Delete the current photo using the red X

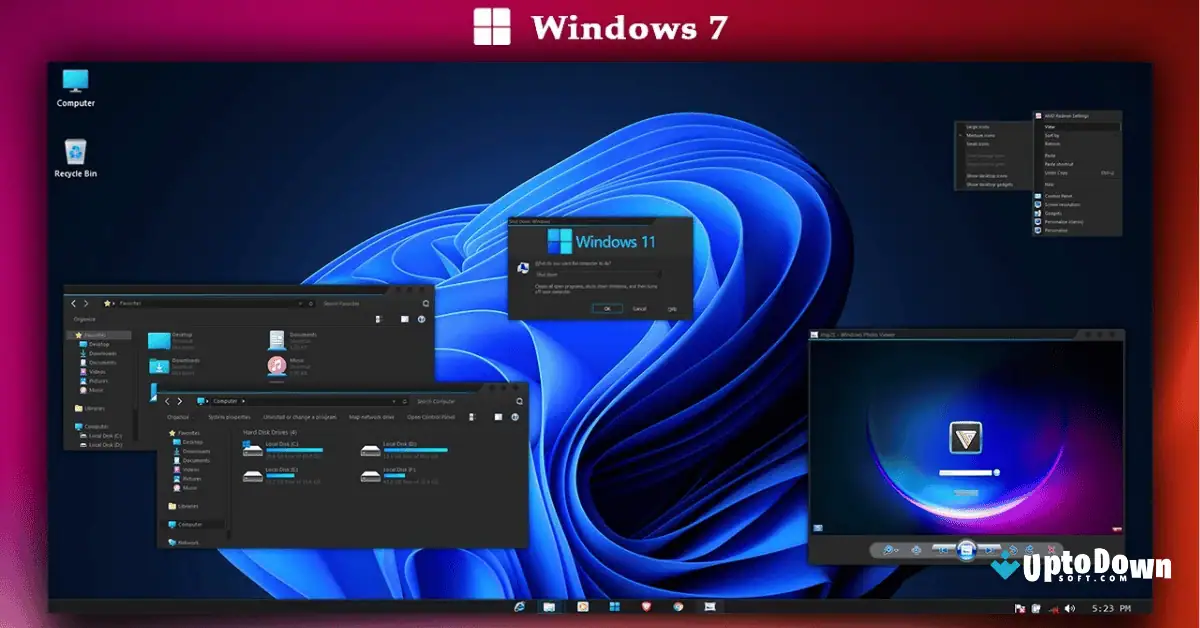1051,550
